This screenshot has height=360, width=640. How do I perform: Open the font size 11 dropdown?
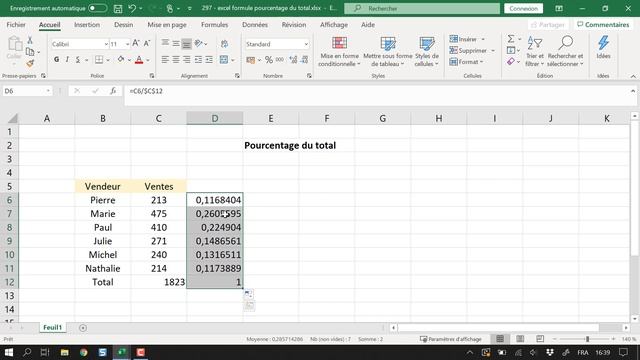pos(127,44)
